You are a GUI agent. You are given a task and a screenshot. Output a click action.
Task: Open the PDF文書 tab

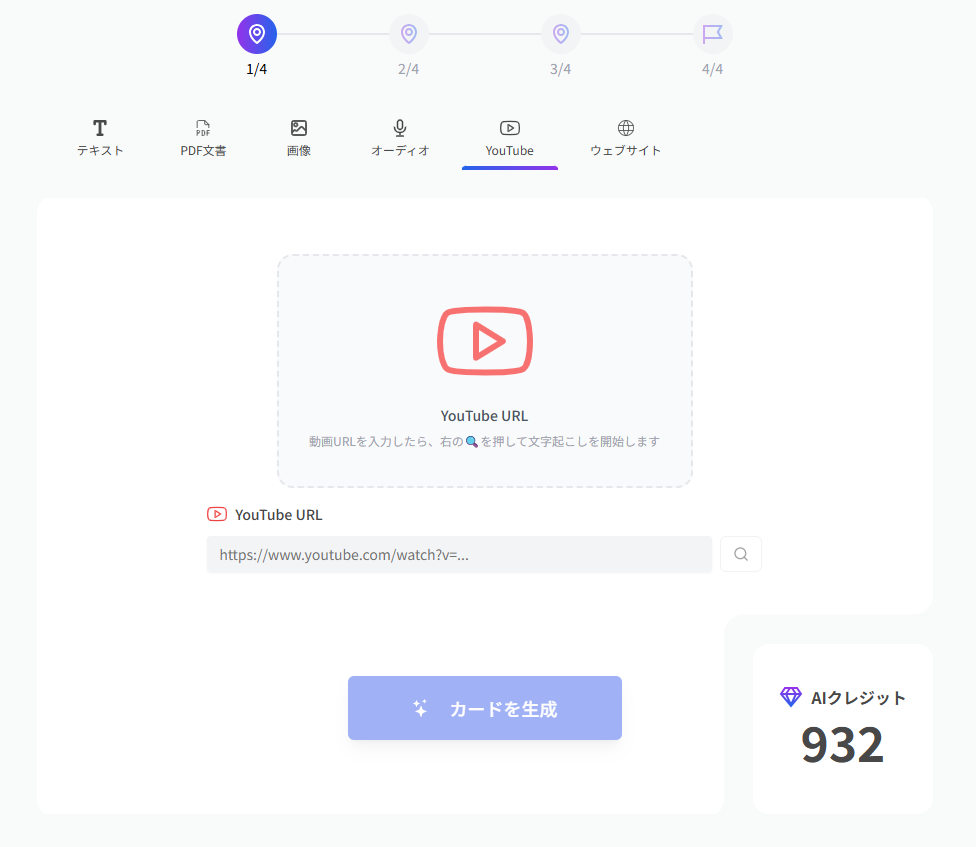tap(203, 139)
